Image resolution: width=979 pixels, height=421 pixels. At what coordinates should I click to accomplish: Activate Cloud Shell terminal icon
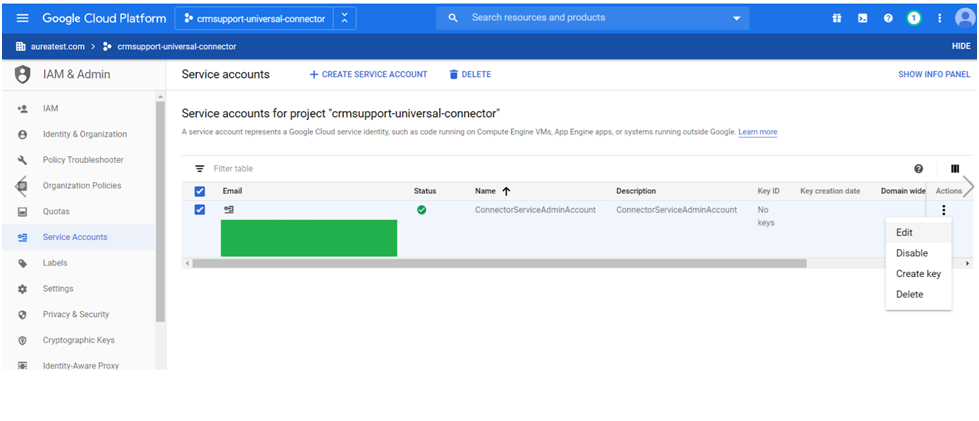(862, 18)
